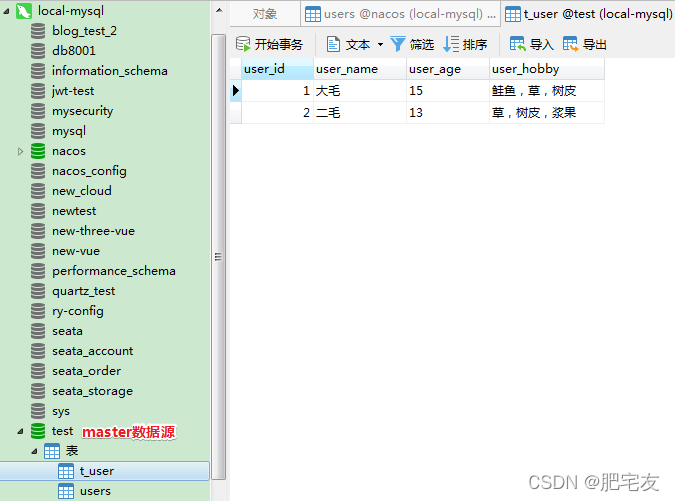675x501 pixels.
Task: Select the cell containing 二毛
Action: point(360,113)
